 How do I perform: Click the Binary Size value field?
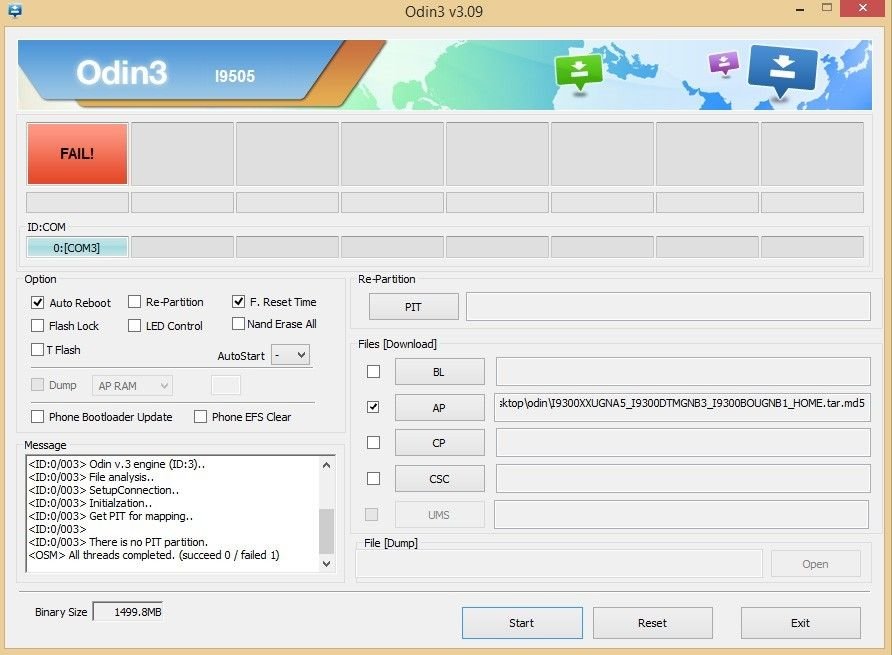[x=128, y=612]
